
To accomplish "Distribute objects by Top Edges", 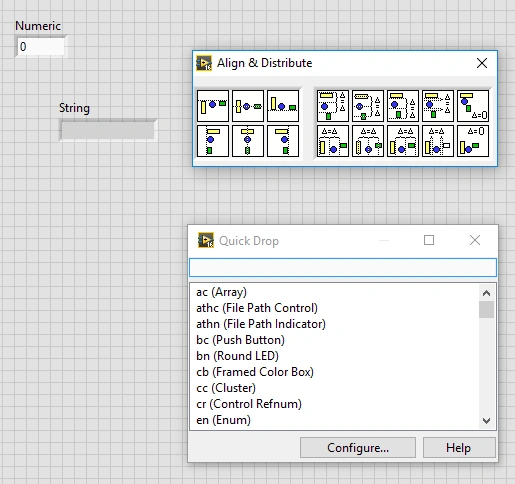I will [333, 106].
